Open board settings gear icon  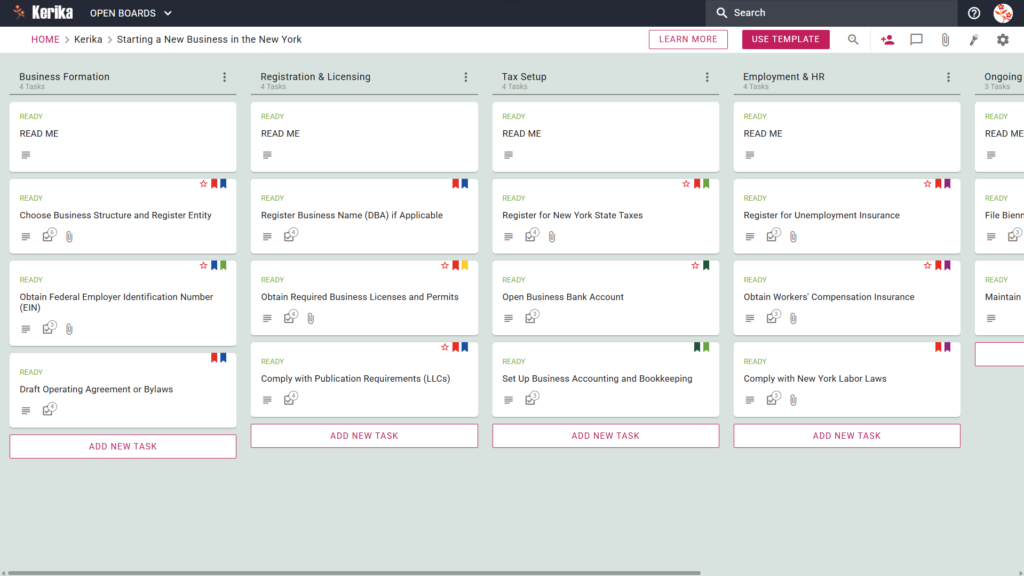1002,40
